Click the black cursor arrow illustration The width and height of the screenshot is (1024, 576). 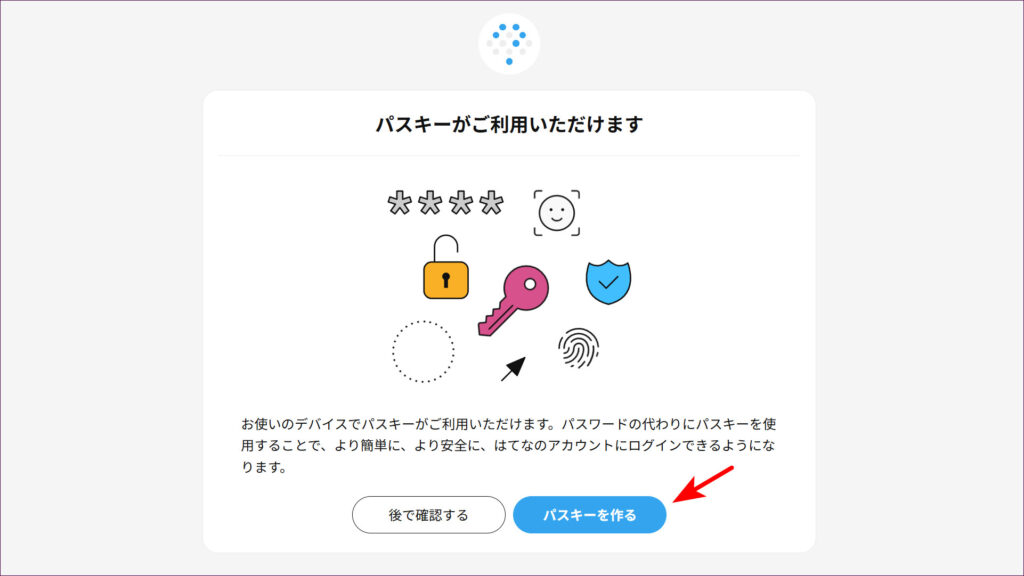tap(513, 368)
